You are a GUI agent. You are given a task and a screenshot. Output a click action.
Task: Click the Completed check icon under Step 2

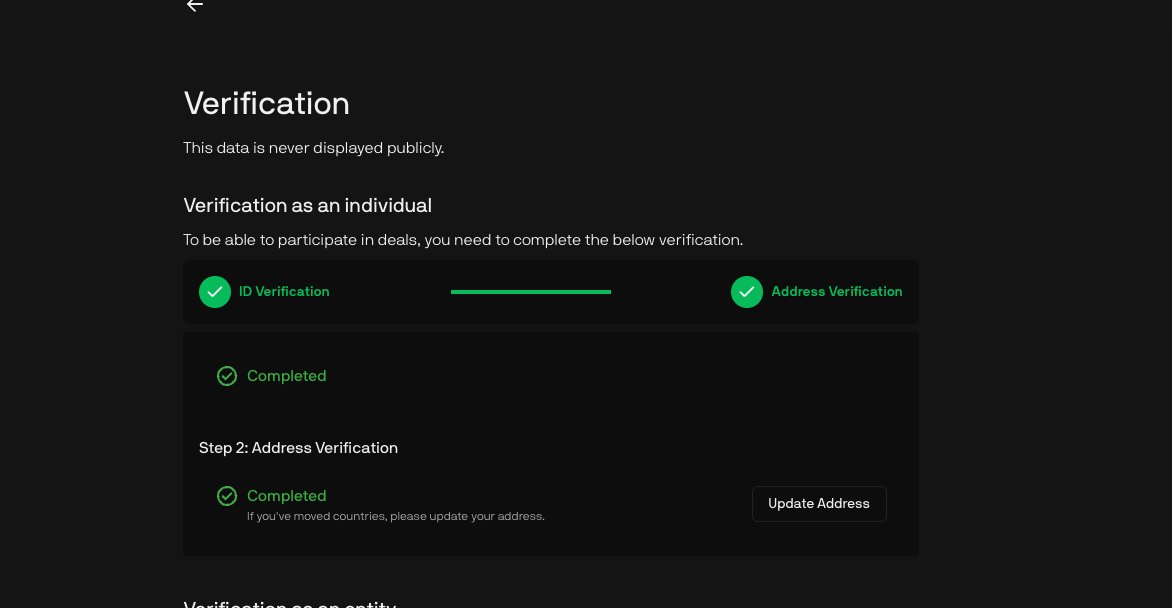pyautogui.click(x=227, y=496)
